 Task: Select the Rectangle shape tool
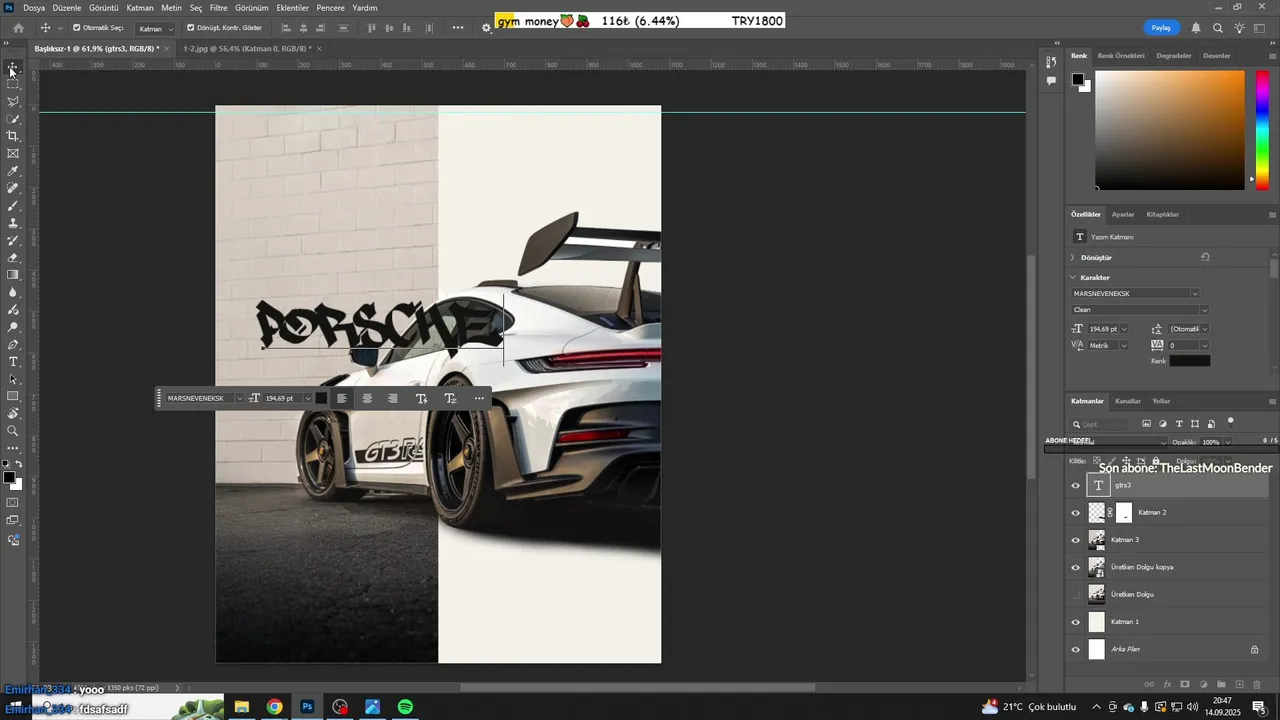coord(13,396)
